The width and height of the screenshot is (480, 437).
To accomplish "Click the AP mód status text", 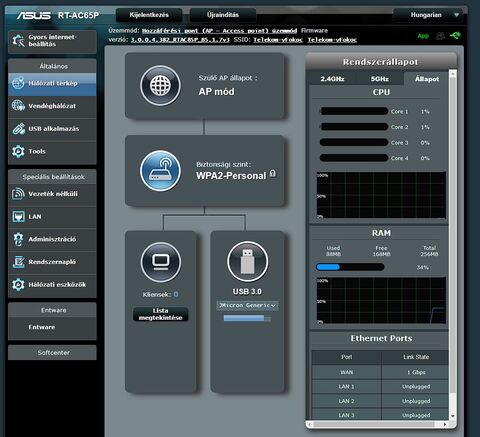I will pyautogui.click(x=216, y=92).
